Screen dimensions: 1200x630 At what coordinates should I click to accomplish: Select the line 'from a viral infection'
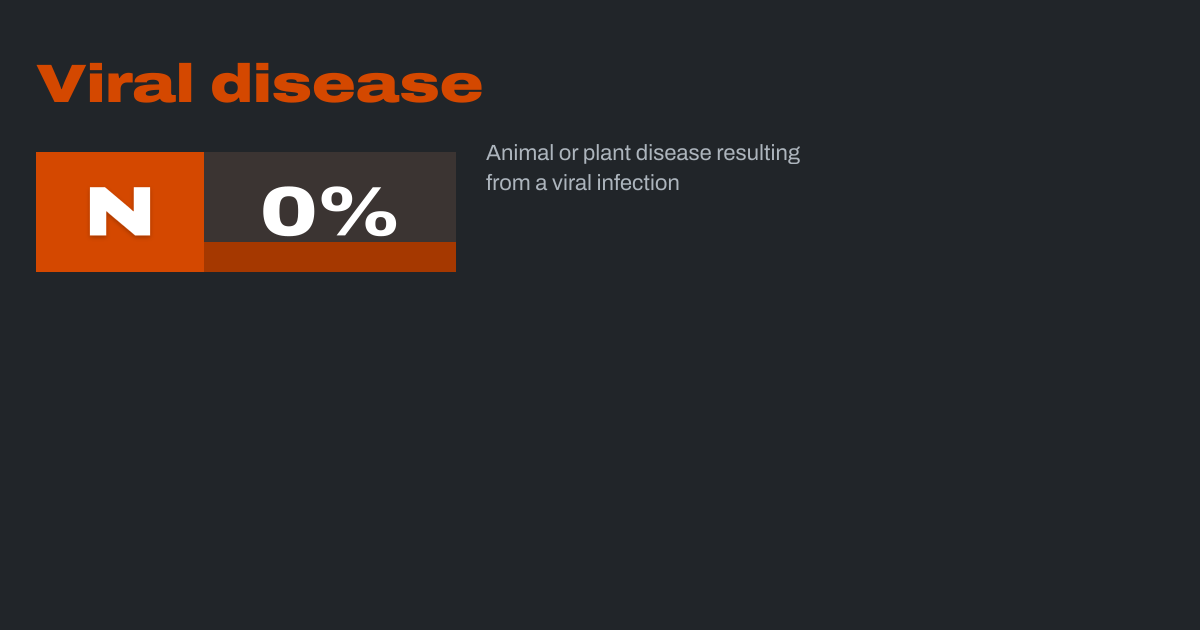point(582,183)
